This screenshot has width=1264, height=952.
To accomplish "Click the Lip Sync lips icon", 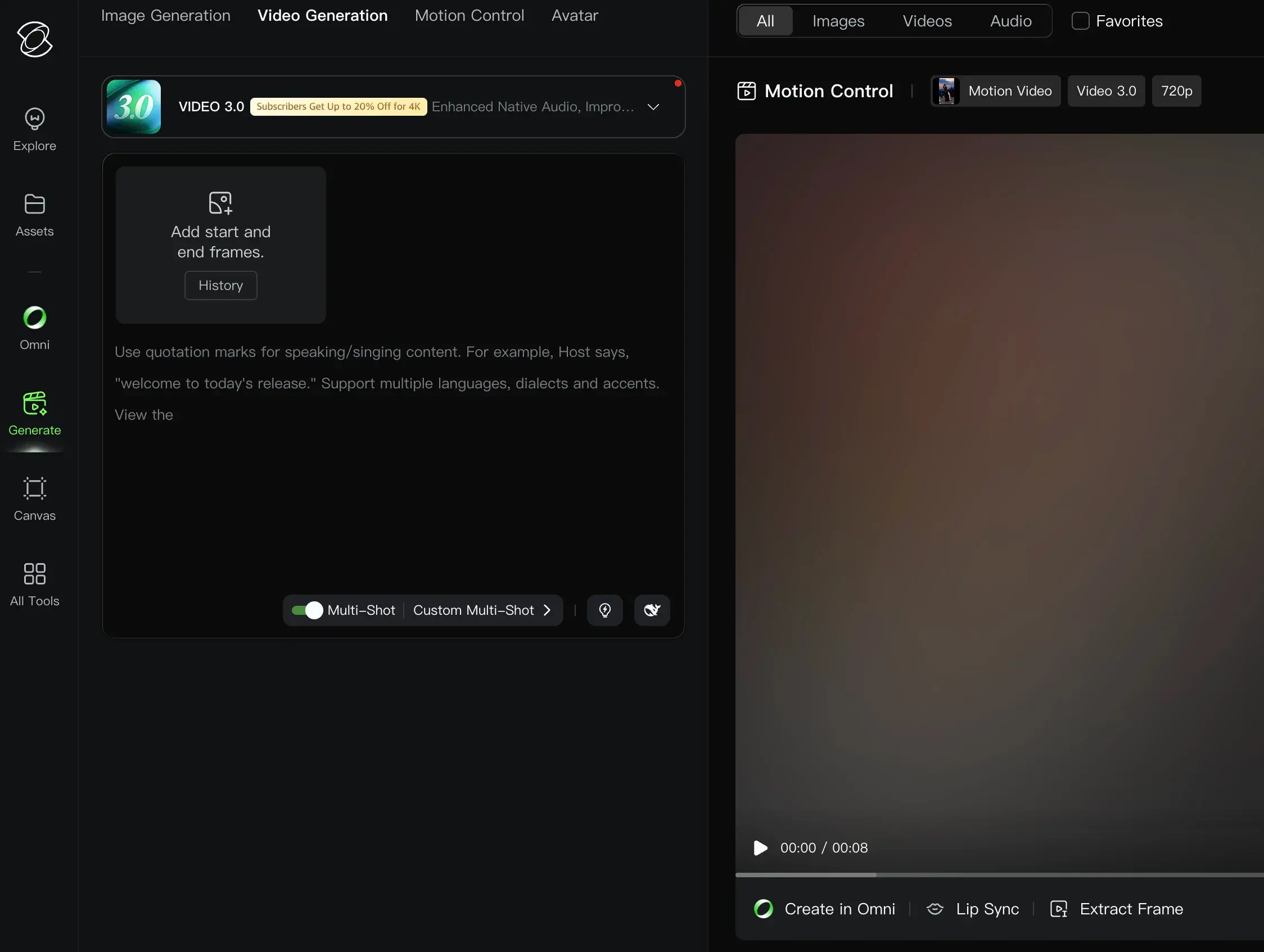I will 935,909.
